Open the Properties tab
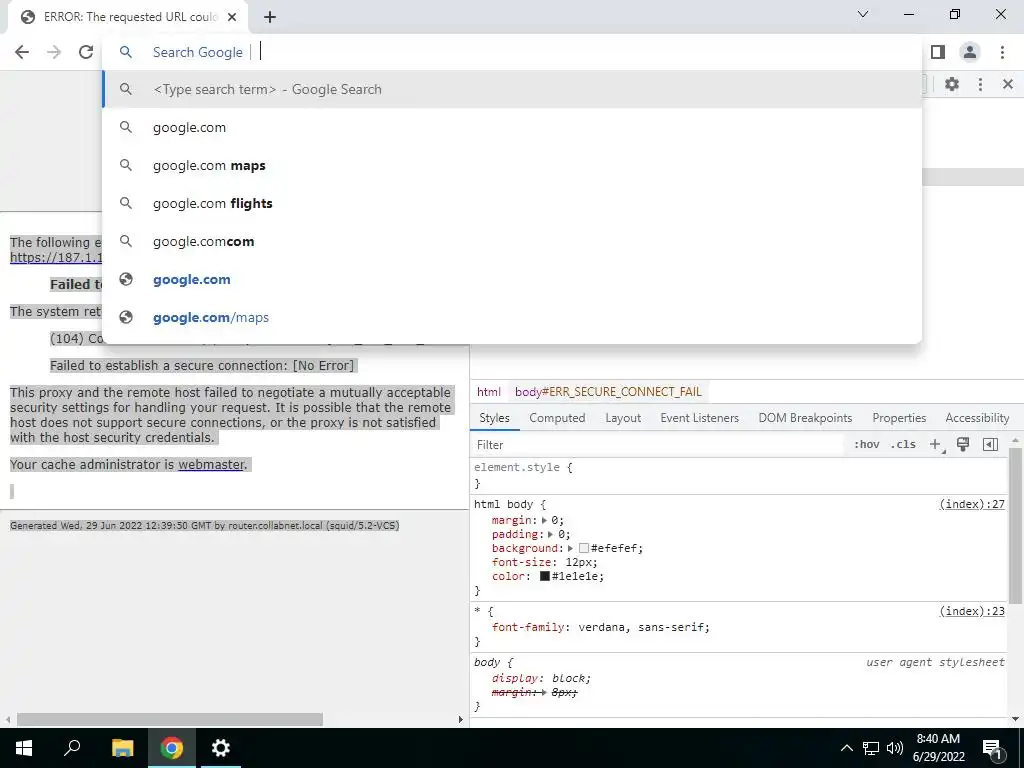This screenshot has height=768, width=1024. [x=899, y=418]
